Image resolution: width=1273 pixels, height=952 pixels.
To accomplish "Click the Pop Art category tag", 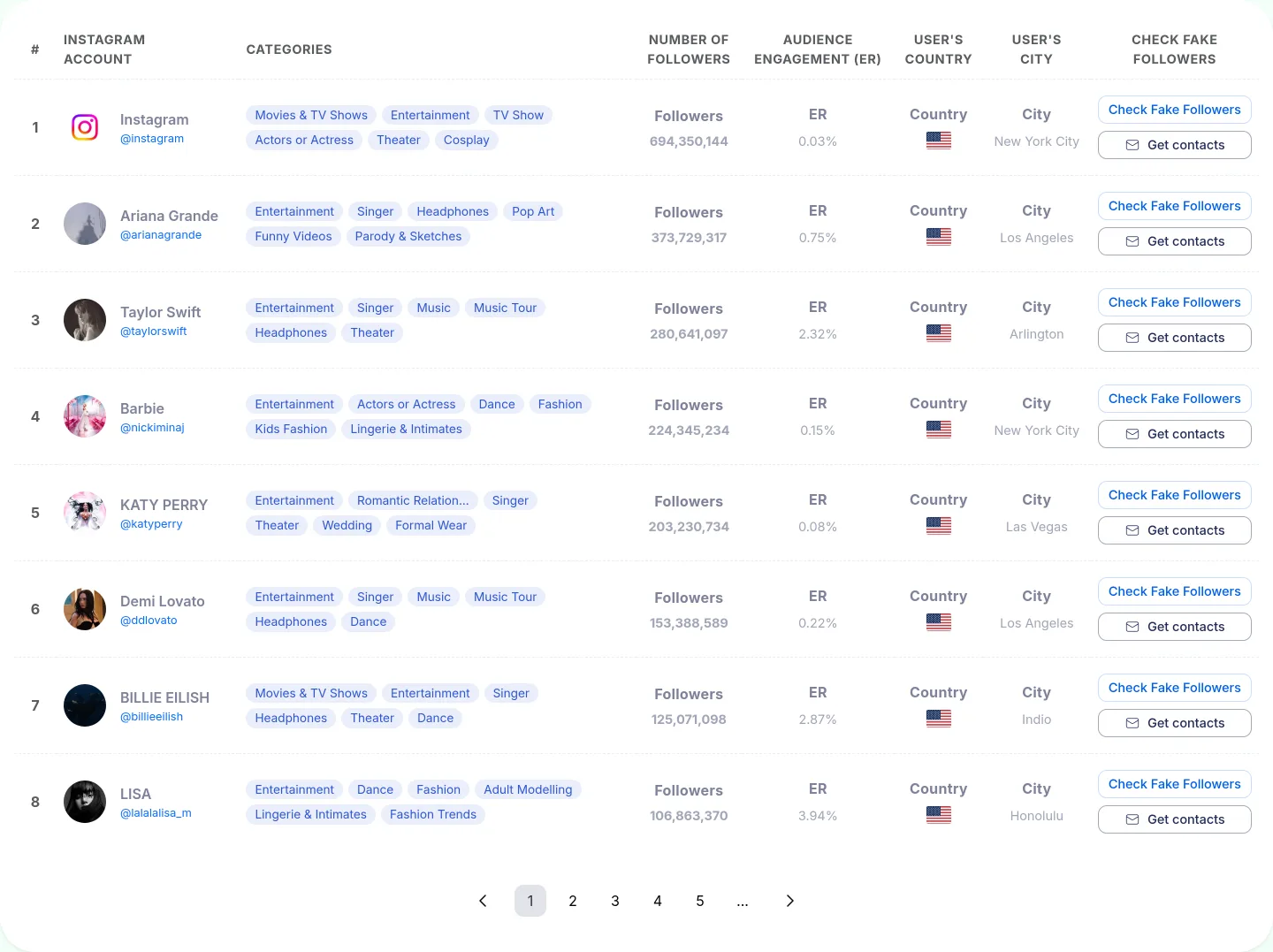I will coord(534,211).
